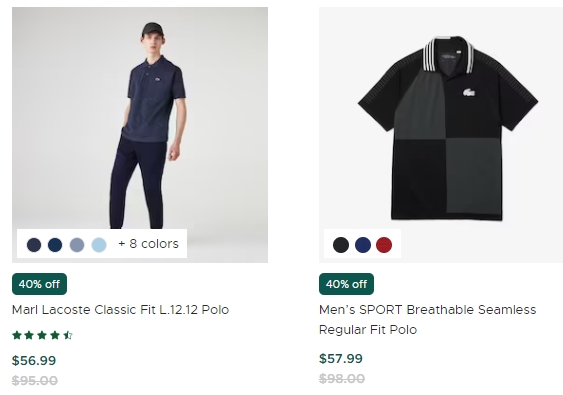
Task: Choose the second navy blue swatch
Action: click(55, 245)
